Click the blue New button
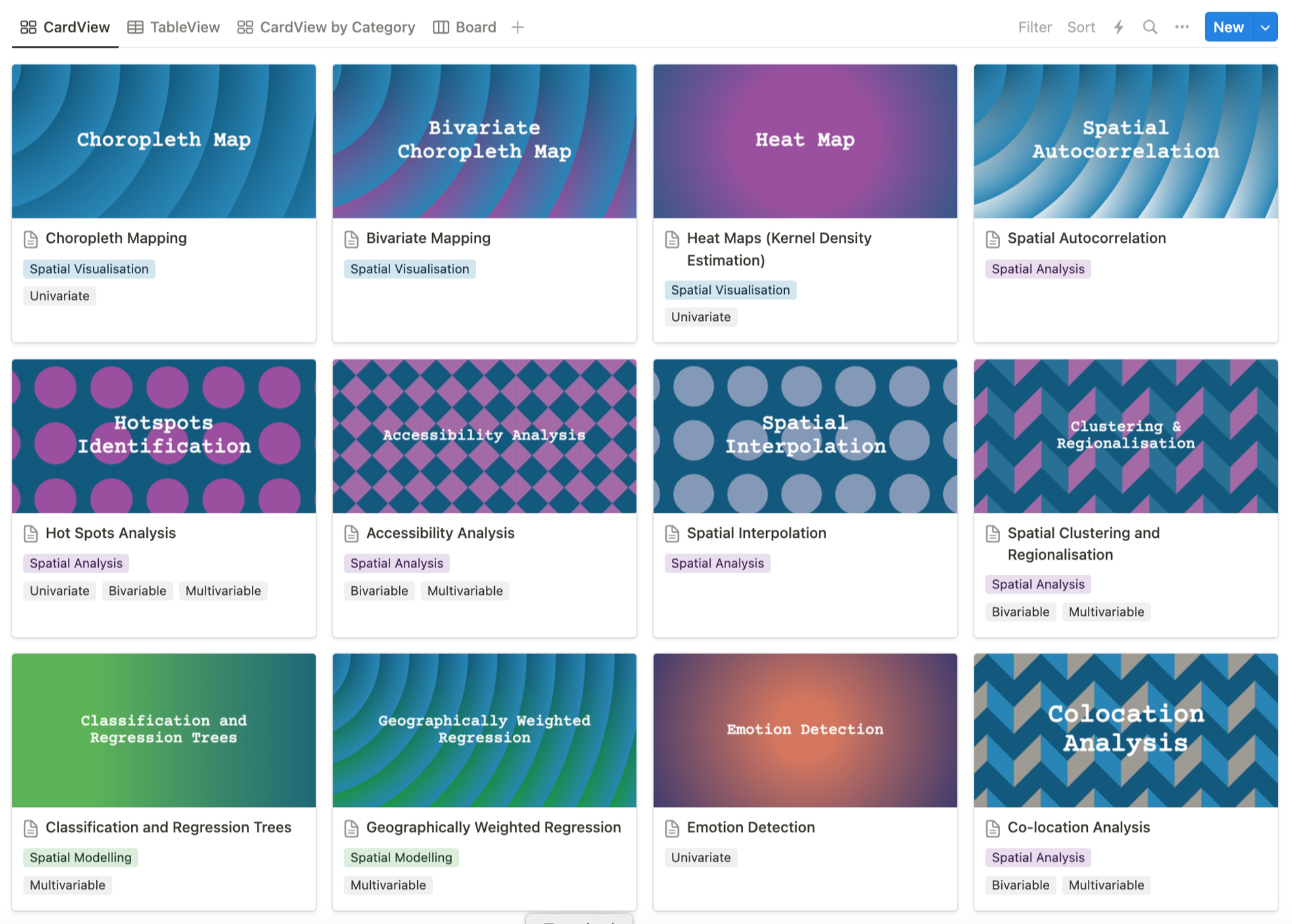This screenshot has height=924, width=1292. click(1228, 27)
